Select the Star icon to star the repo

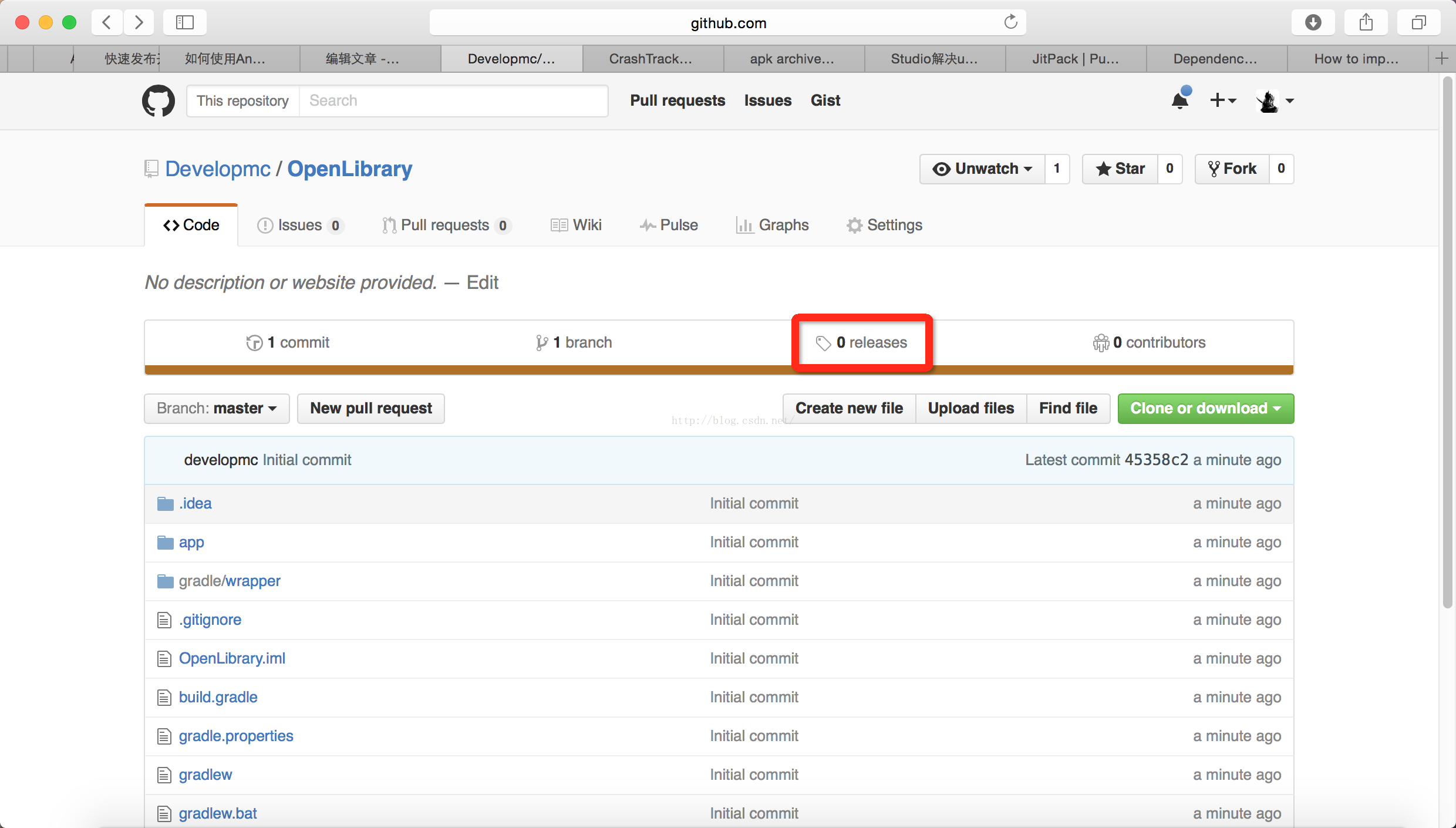[x=1104, y=169]
